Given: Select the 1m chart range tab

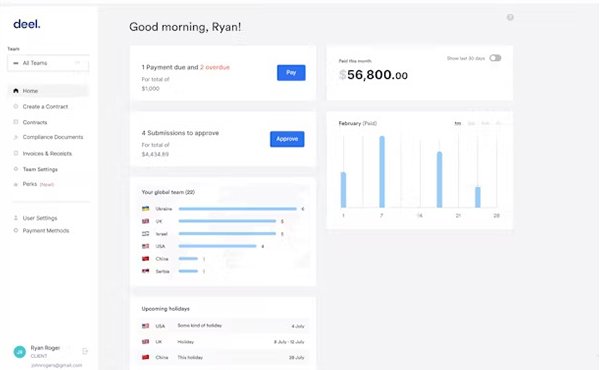Looking at the screenshot, I should (x=458, y=123).
